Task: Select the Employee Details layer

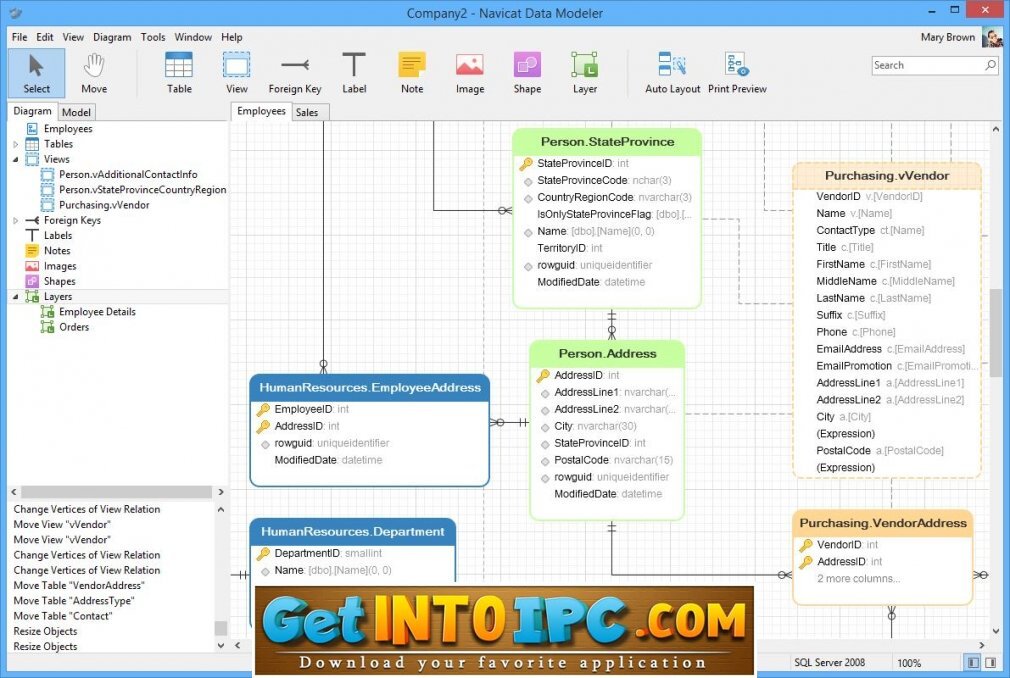Action: point(97,312)
